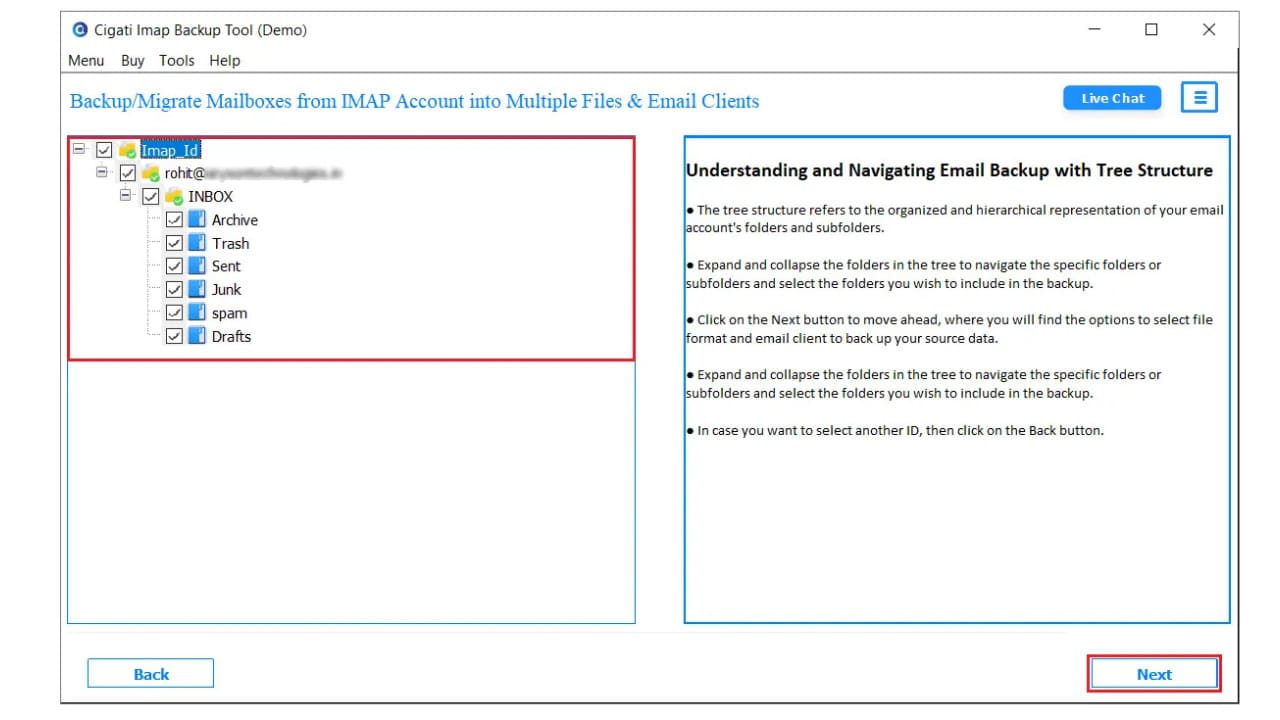Maximize the Cigati Imap Backup Tool window
1280x720 pixels.
1151,30
